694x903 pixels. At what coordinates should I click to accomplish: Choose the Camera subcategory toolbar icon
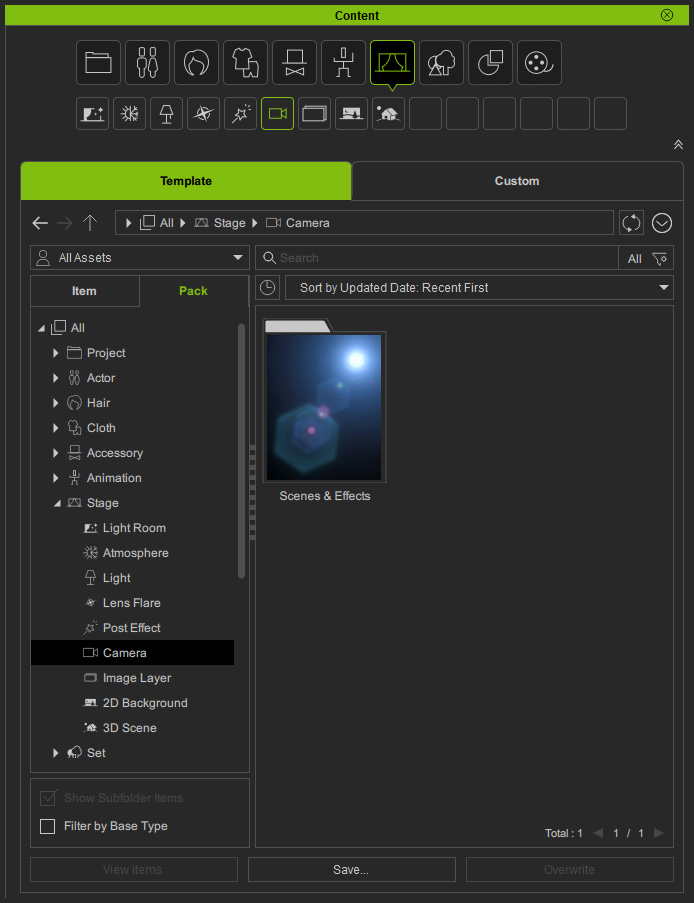click(x=278, y=113)
